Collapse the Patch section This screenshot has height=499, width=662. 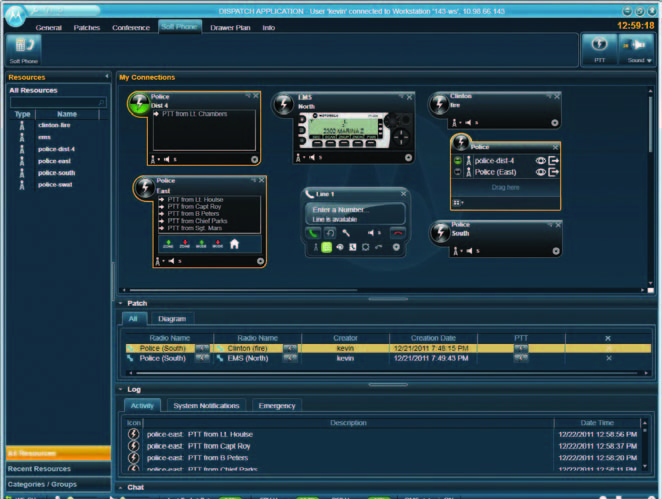coord(122,302)
